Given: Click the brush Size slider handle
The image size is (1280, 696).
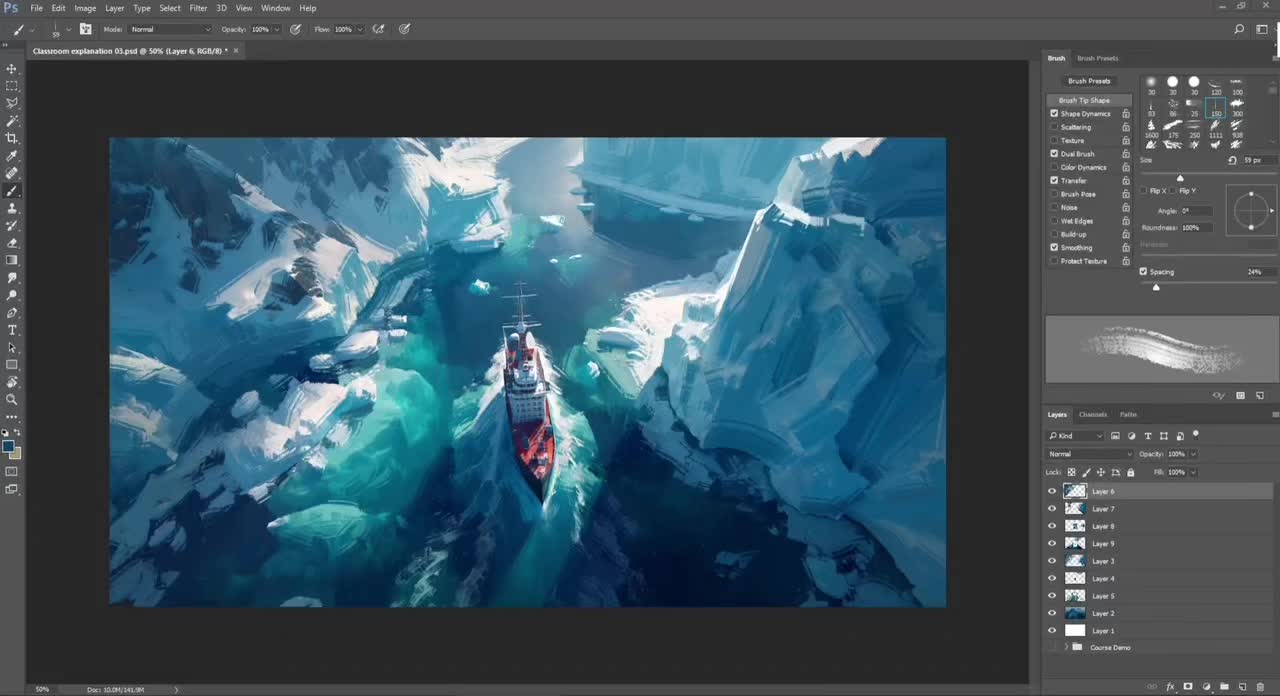Looking at the screenshot, I should [x=1180, y=178].
